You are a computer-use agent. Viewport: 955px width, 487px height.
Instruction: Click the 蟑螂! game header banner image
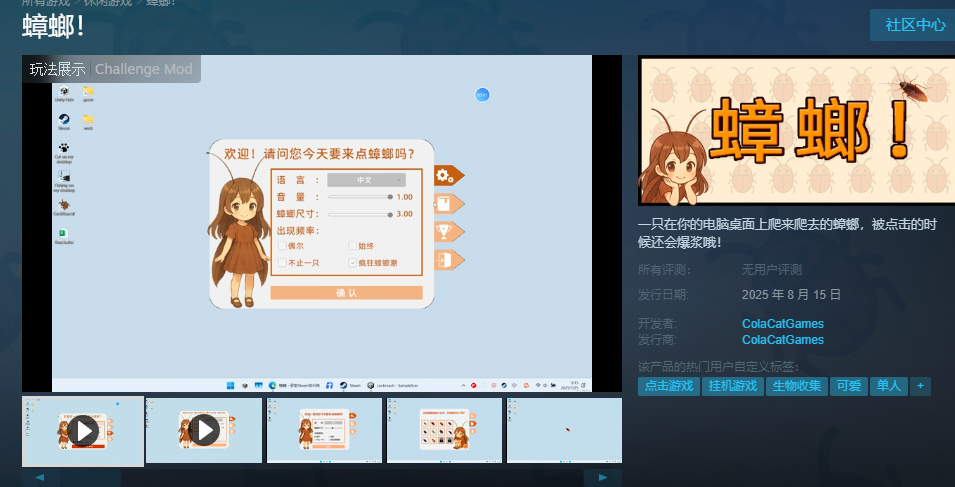click(797, 131)
